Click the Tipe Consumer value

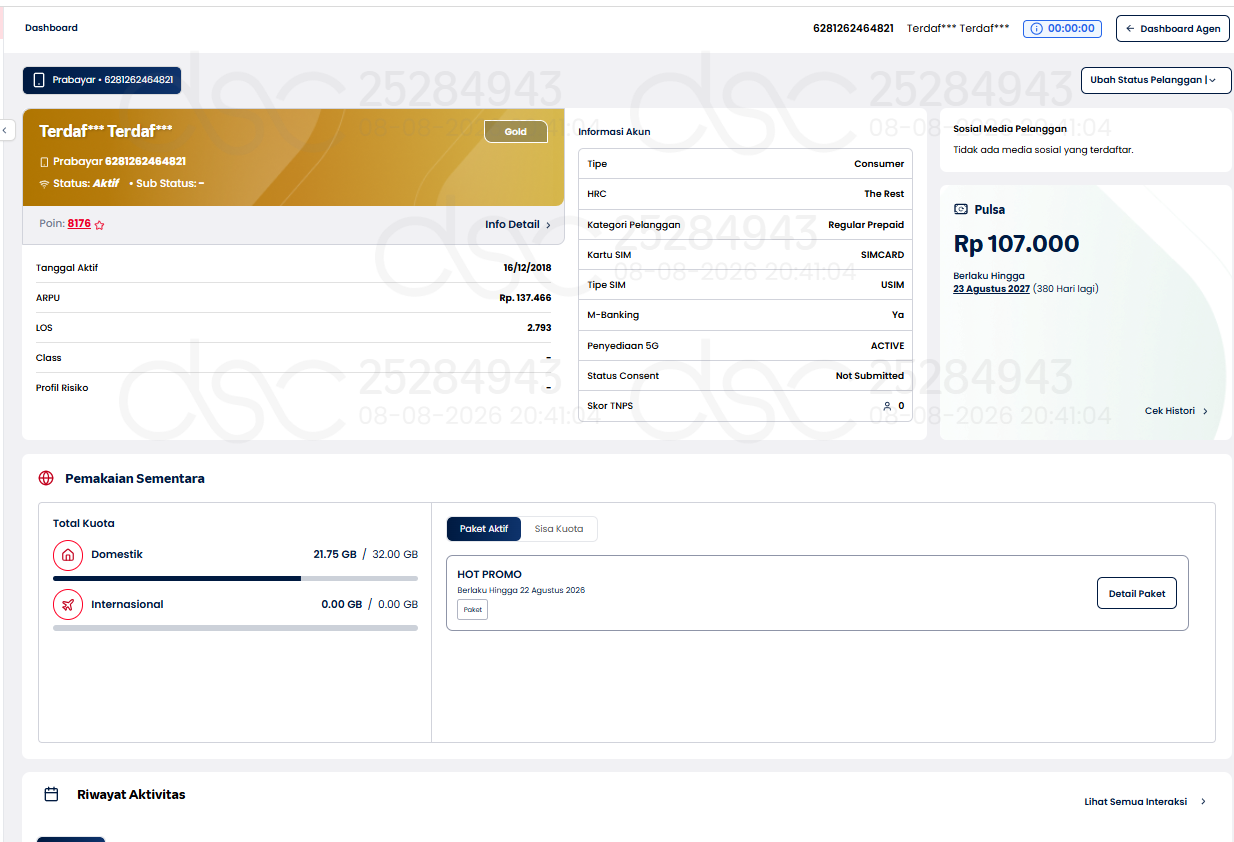(879, 164)
